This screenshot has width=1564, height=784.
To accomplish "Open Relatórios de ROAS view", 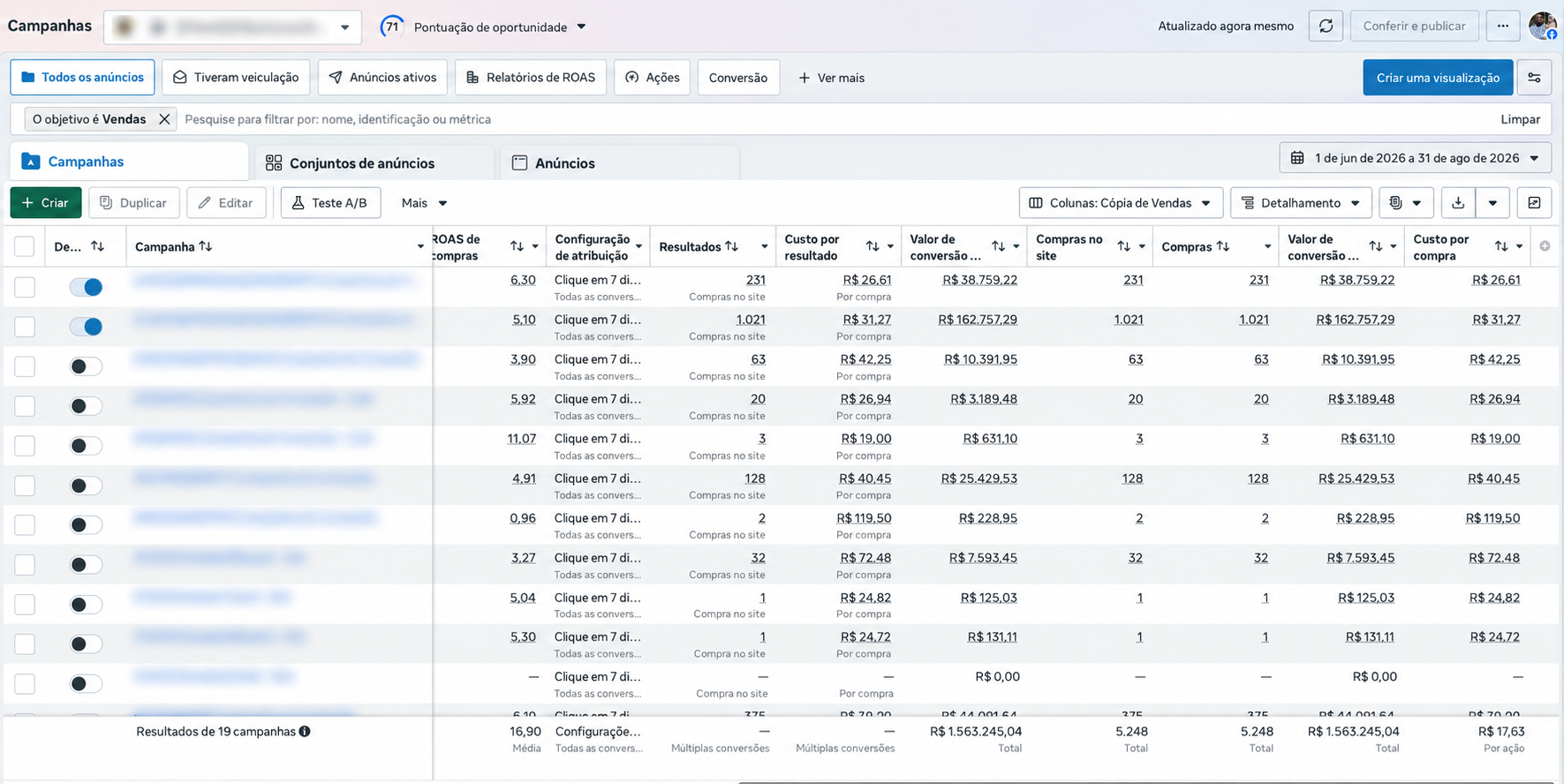I will pyautogui.click(x=531, y=78).
